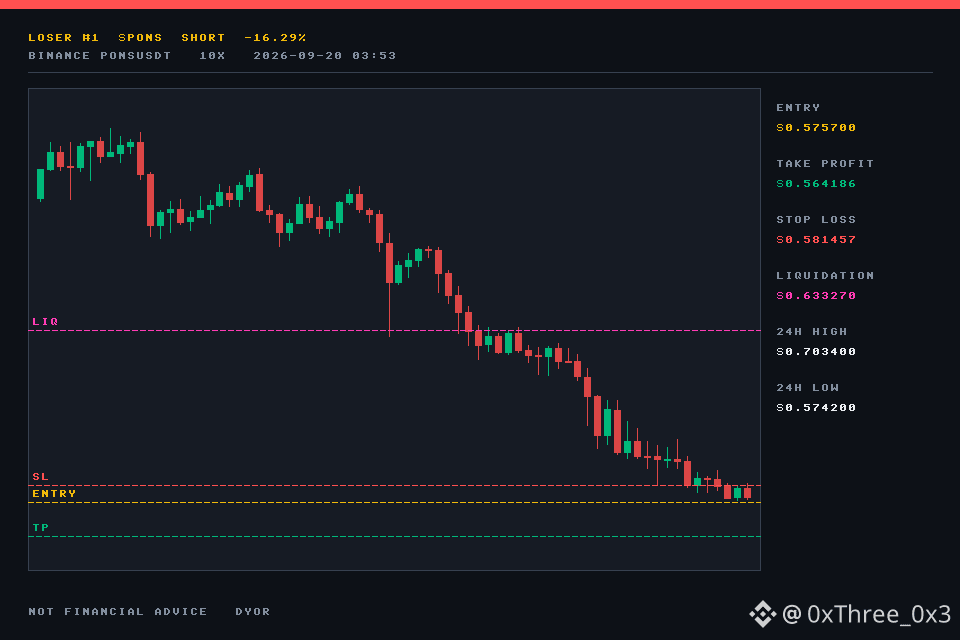960x640 pixels.
Task: Click the $PONS ticker in the header
Action: point(140,37)
